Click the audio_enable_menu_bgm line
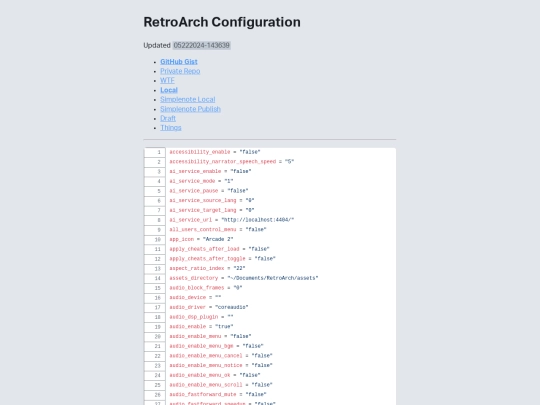Viewport: 540px width, 405px height. 217,346
